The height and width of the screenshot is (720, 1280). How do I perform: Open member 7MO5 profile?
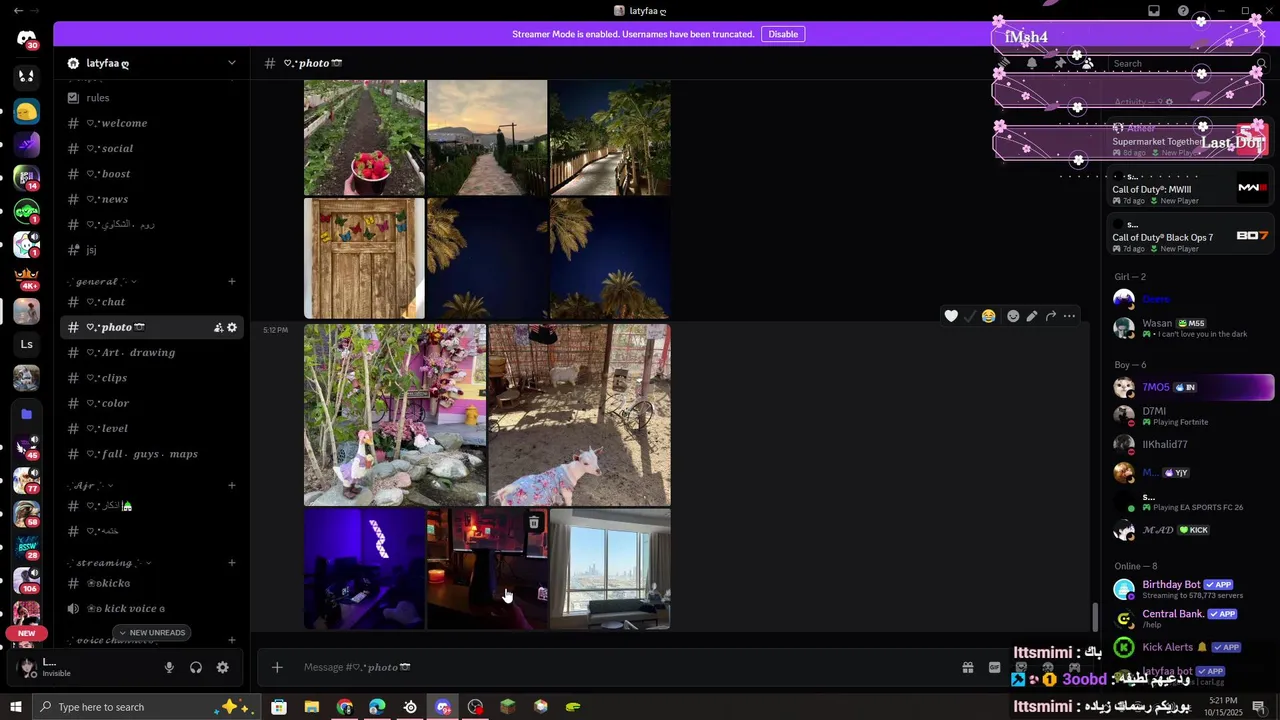(1192, 387)
